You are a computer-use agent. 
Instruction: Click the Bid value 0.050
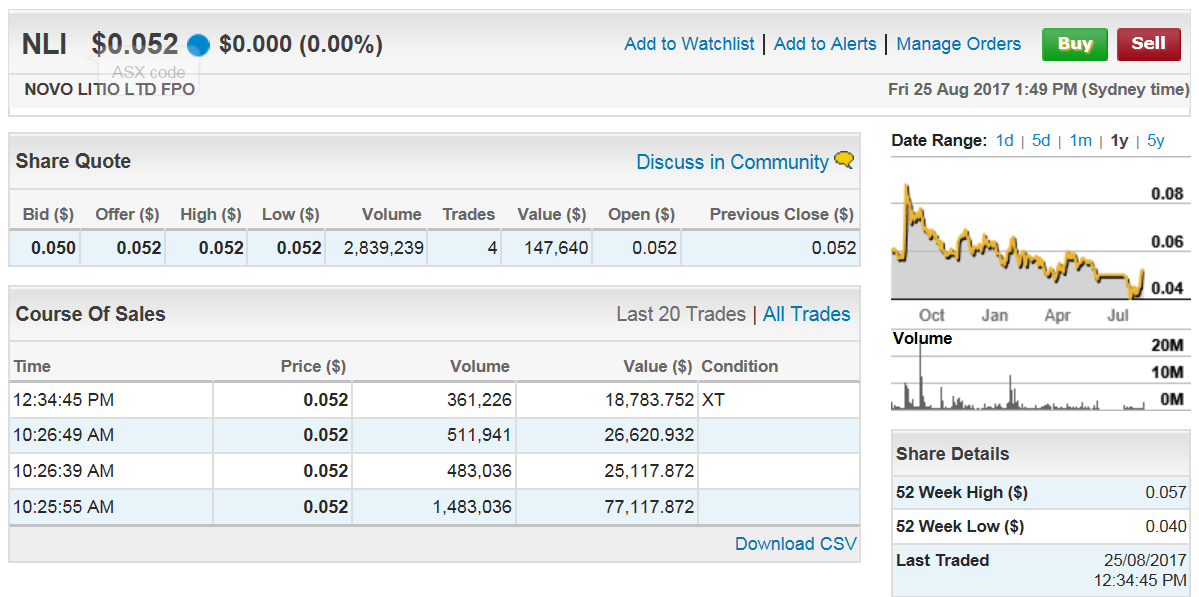click(54, 248)
